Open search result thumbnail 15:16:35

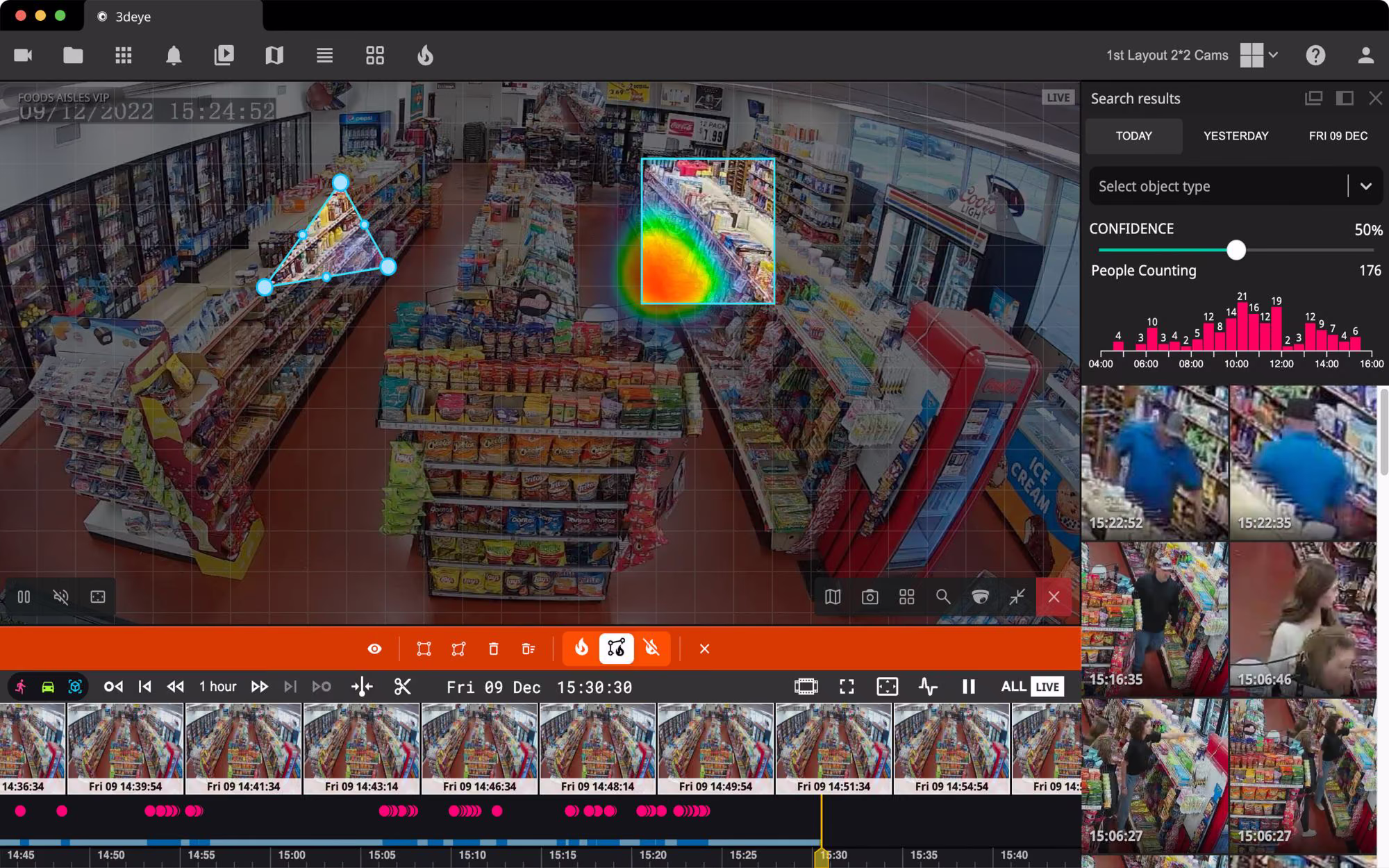point(1154,619)
